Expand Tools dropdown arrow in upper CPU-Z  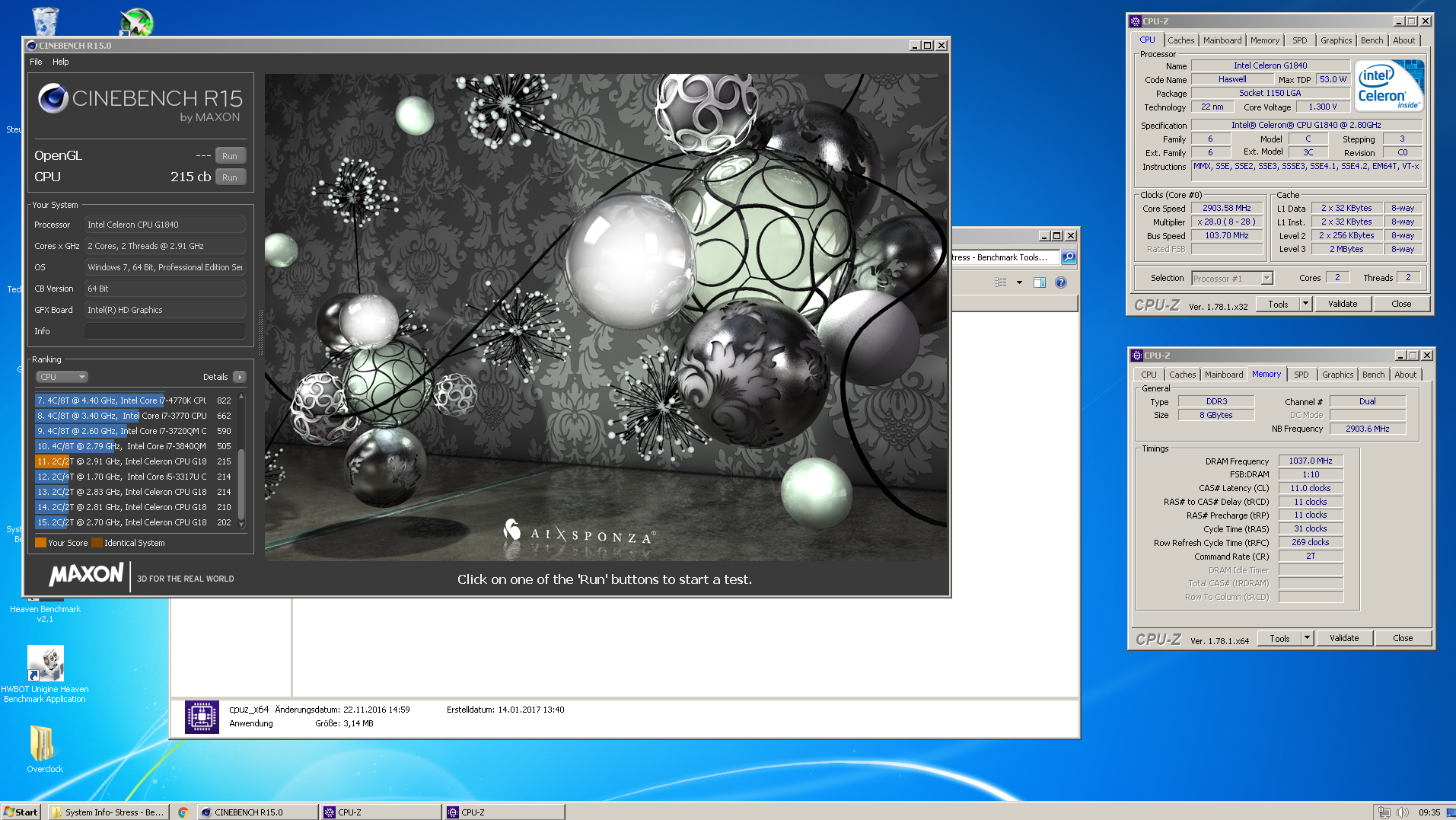[x=1305, y=304]
